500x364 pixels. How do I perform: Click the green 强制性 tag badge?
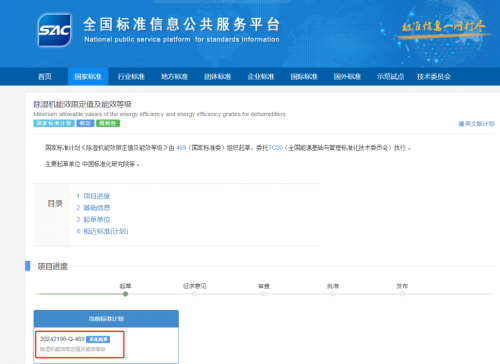[x=108, y=123]
